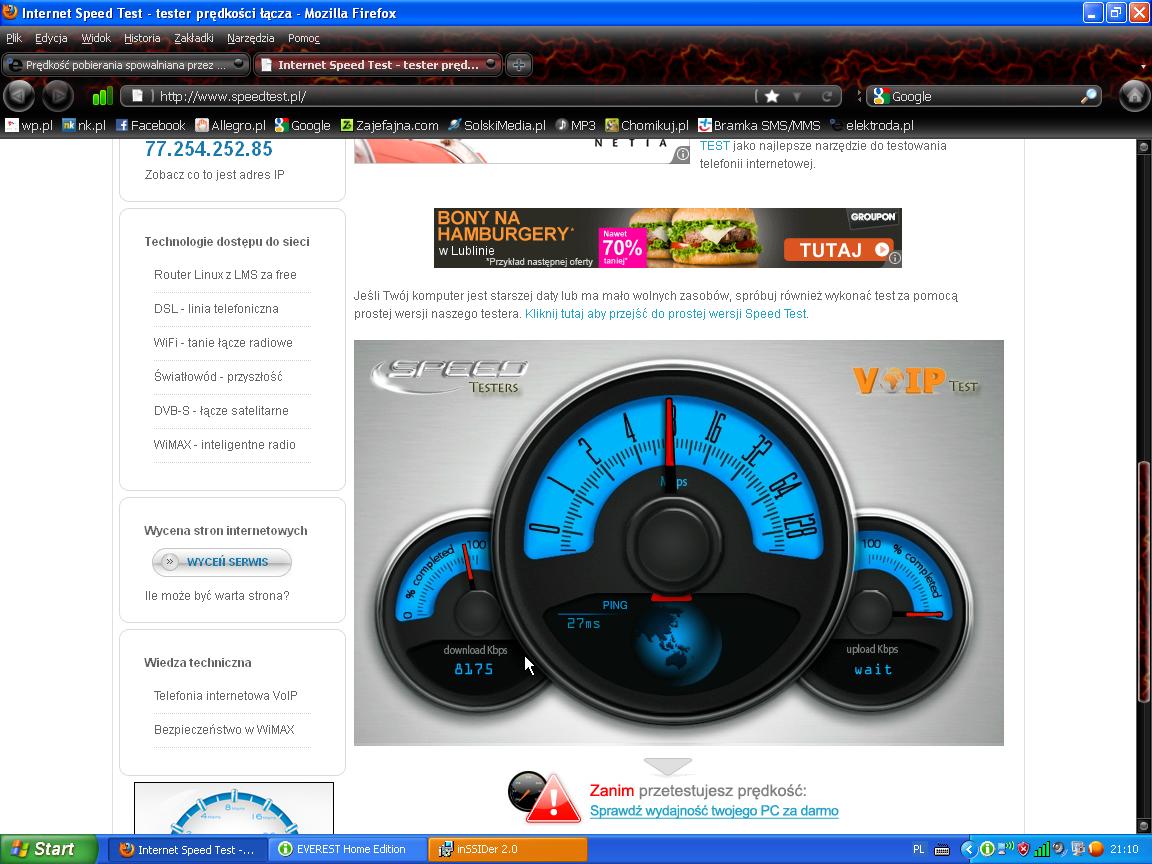Open the Zajefajna.com bookmark
This screenshot has width=1152, height=864.
389,126
